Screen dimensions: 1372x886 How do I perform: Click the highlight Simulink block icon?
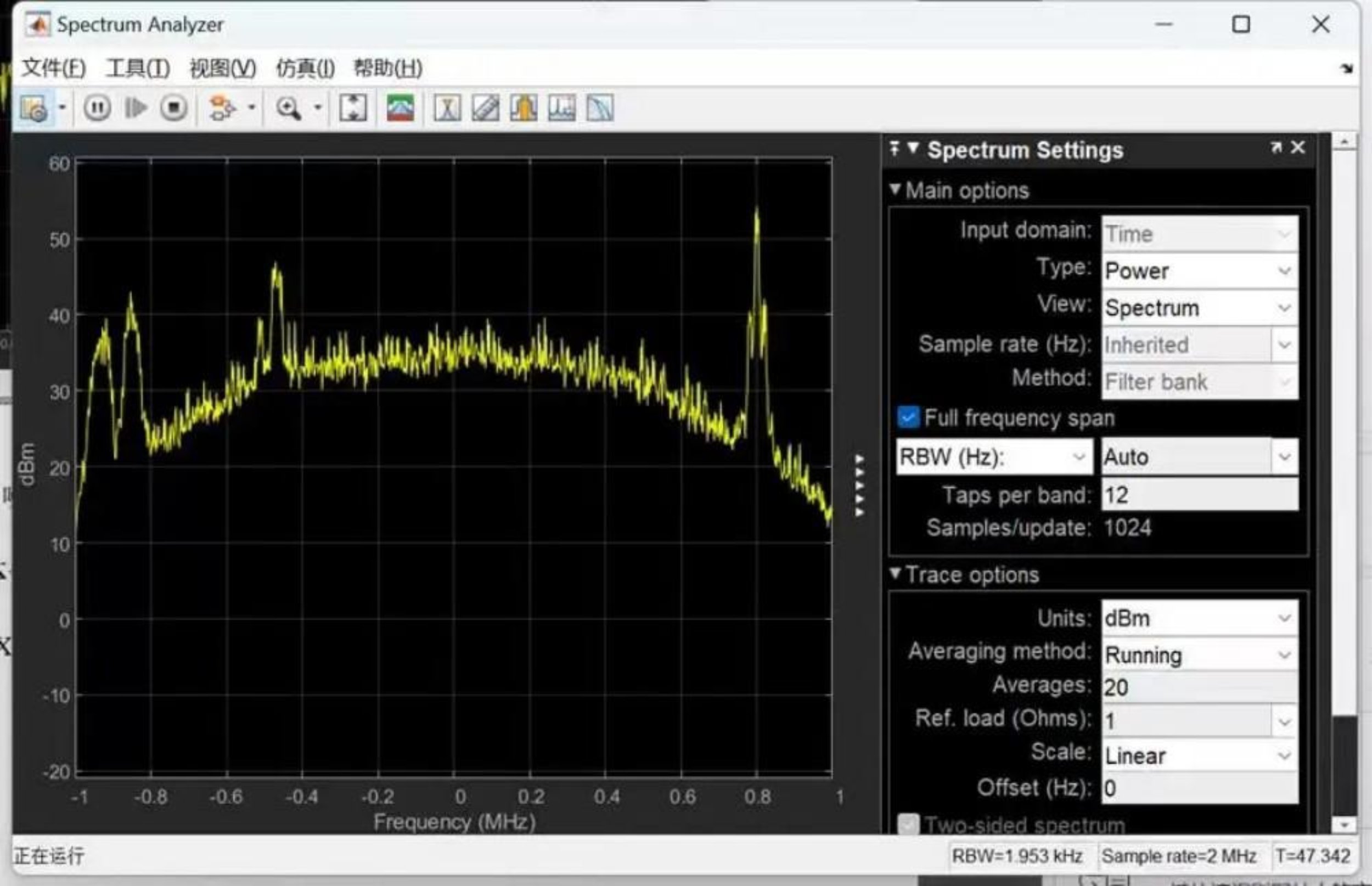[222, 108]
